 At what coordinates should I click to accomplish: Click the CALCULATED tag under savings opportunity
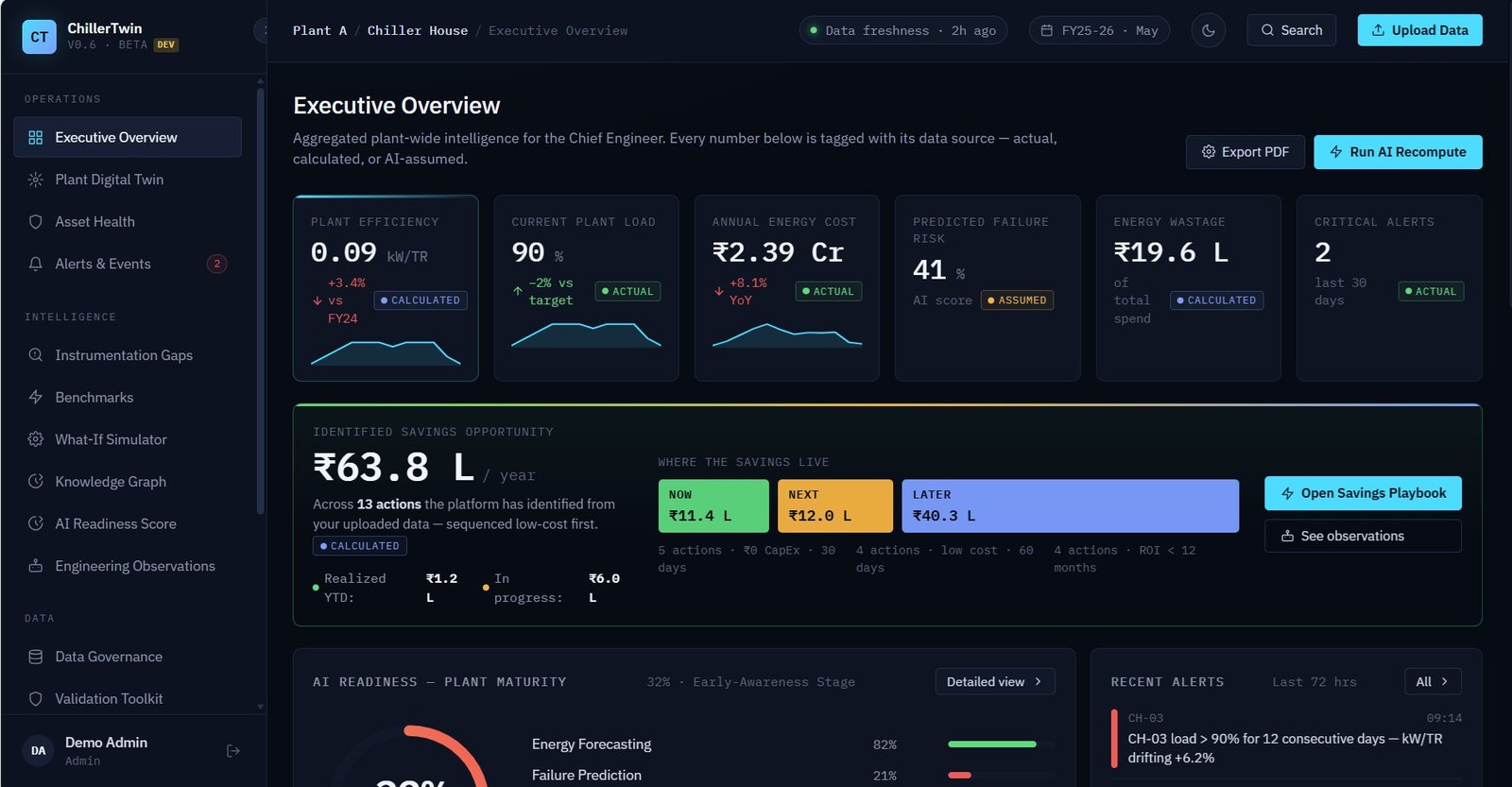coord(360,546)
